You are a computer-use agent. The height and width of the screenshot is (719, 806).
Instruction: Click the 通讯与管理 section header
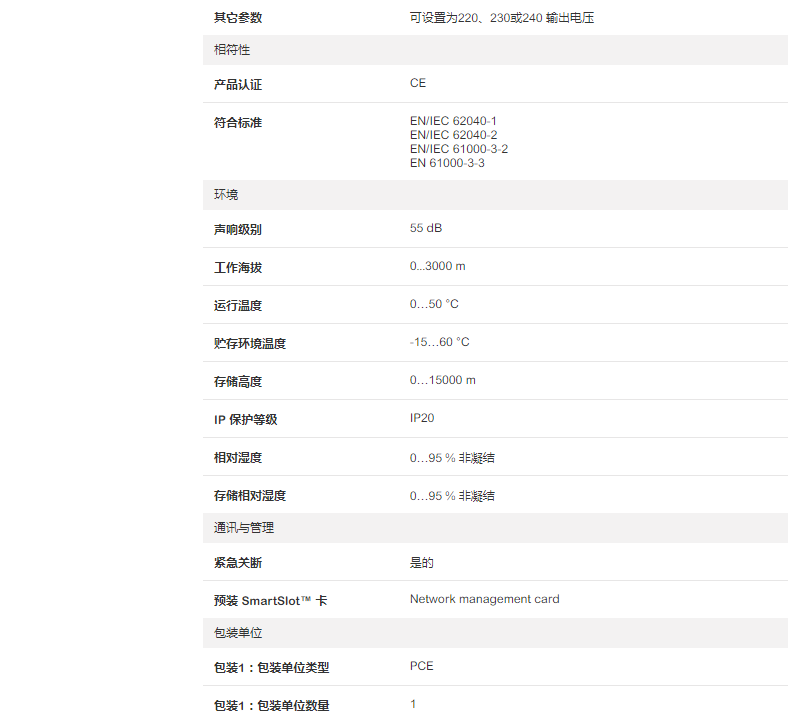[x=243, y=528]
